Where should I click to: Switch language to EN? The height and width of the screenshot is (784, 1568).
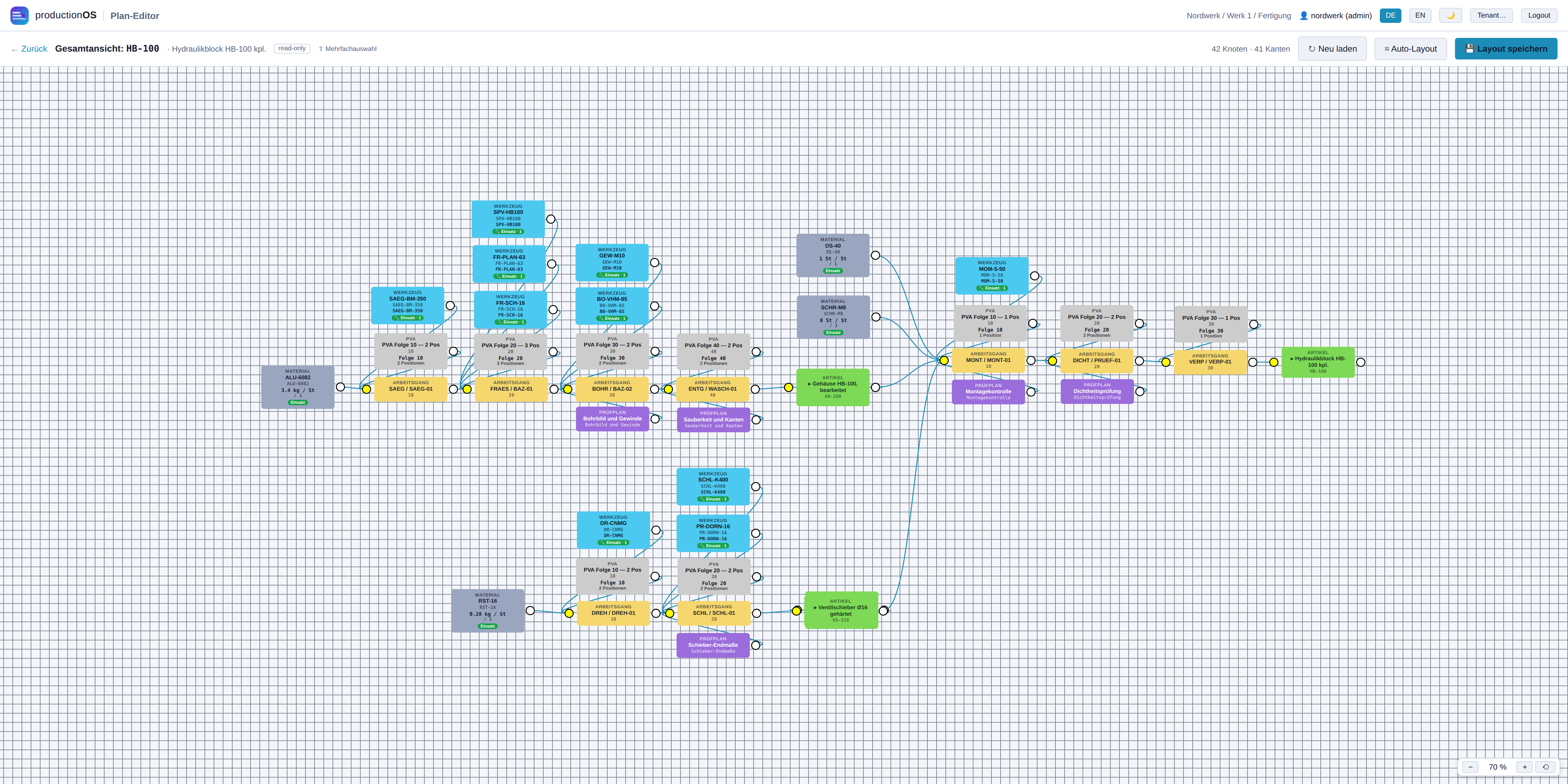tap(1419, 15)
